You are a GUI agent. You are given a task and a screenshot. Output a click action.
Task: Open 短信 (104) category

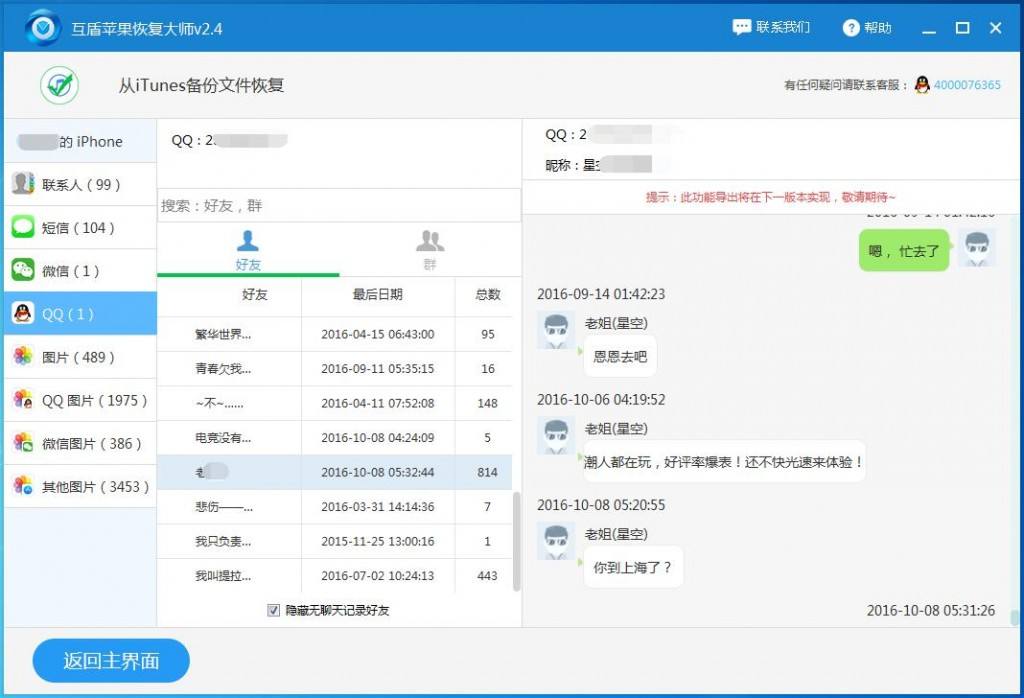(81, 227)
